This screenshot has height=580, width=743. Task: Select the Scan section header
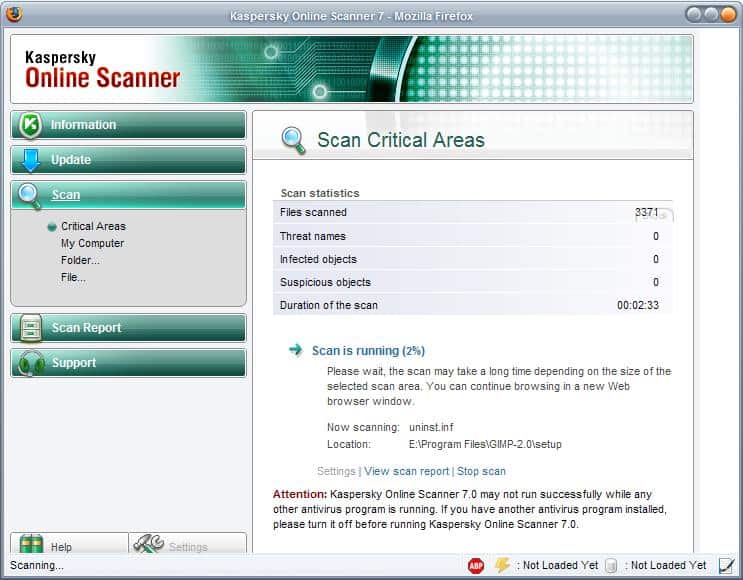pyautogui.click(x=128, y=195)
